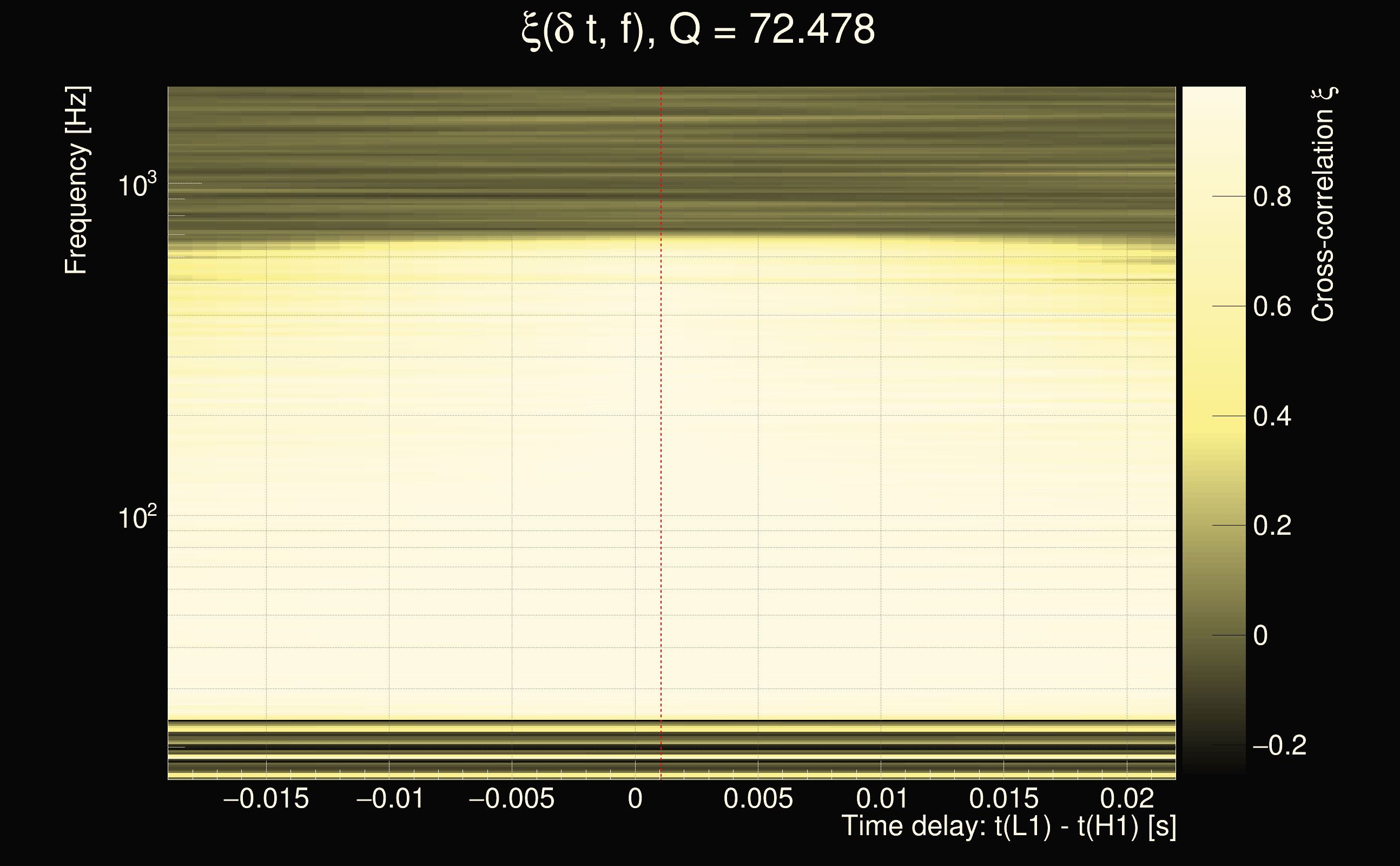1400x866 pixels.
Task: Click the −0.2 tick label on the colorbar
Action: [x=1279, y=746]
